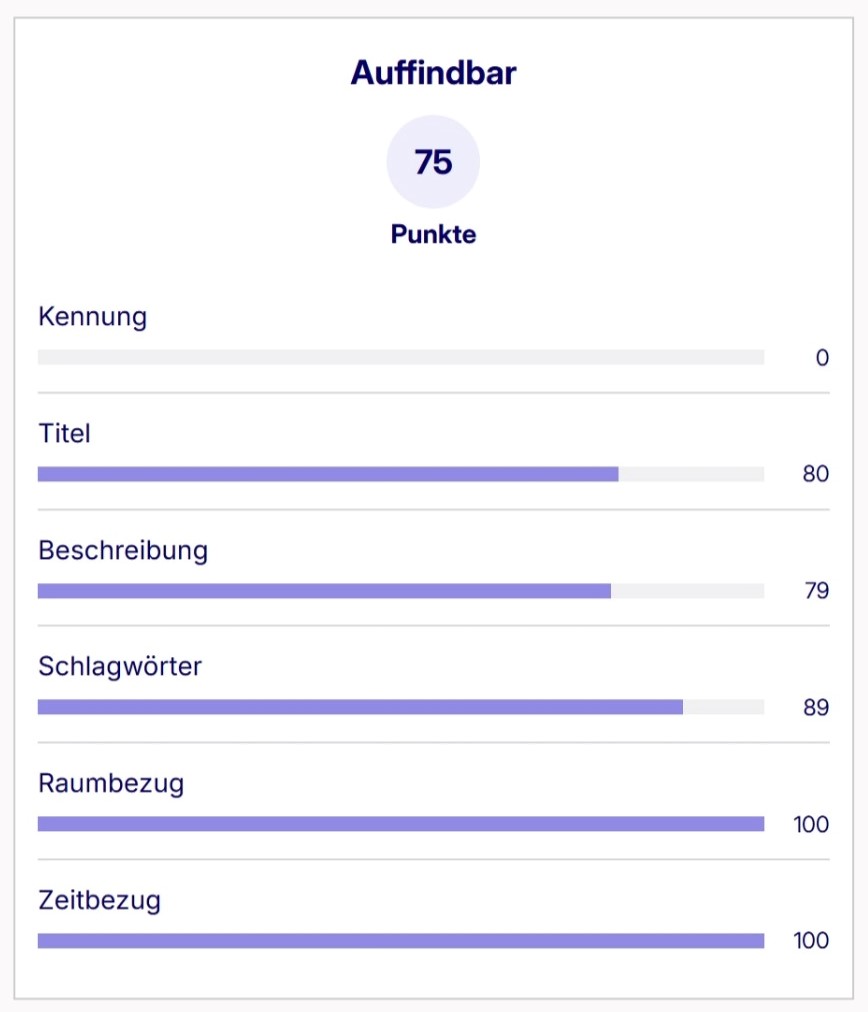Click the Schlagwörter score value 89
This screenshot has height=1012, width=868.
coord(815,708)
